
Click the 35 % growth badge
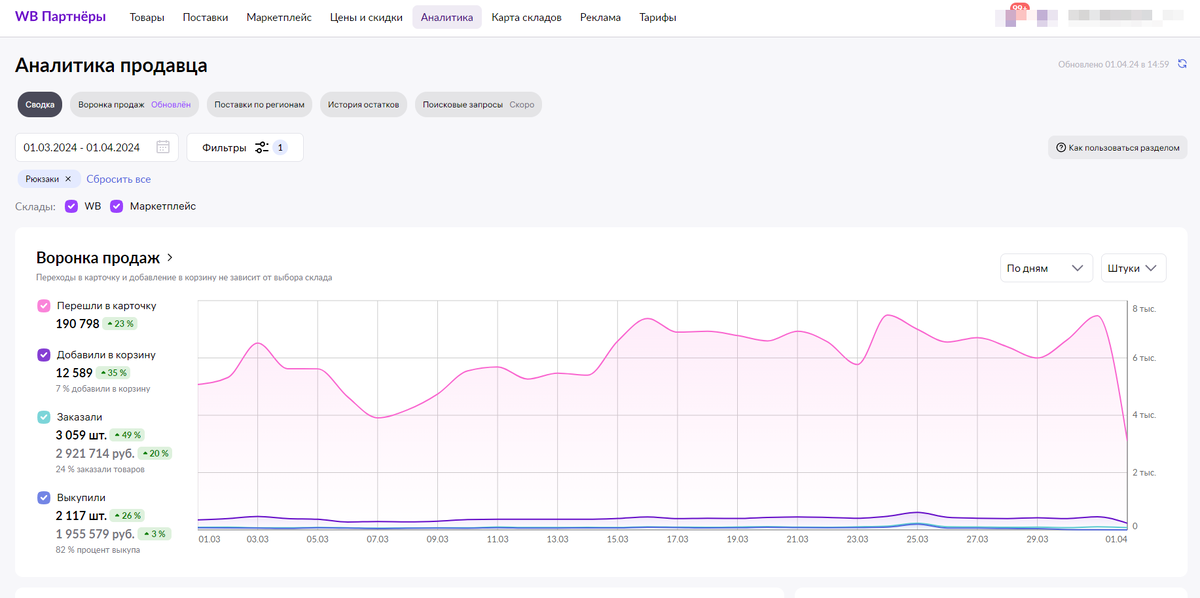click(114, 373)
